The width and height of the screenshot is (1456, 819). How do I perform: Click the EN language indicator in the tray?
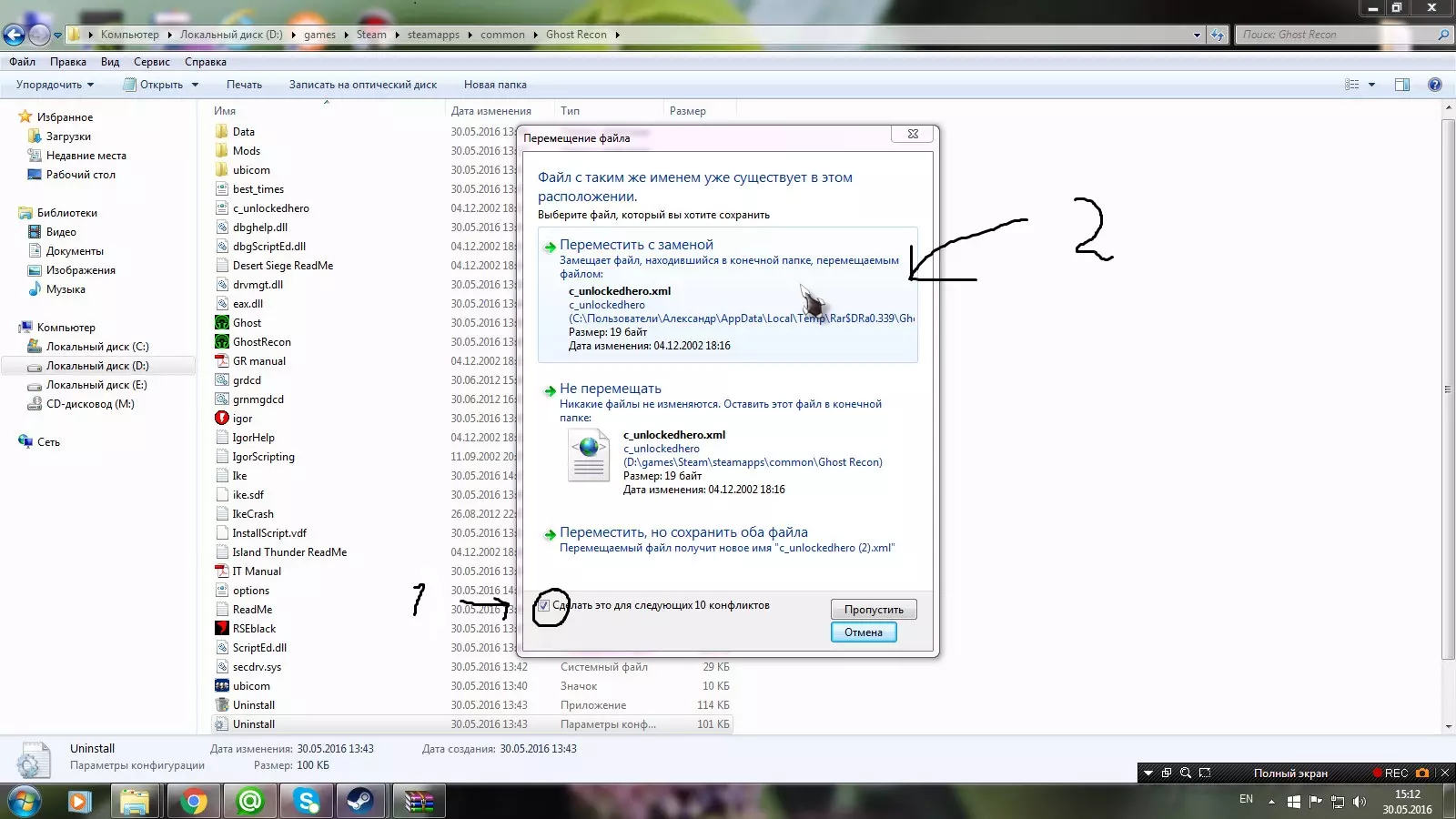tap(1246, 799)
